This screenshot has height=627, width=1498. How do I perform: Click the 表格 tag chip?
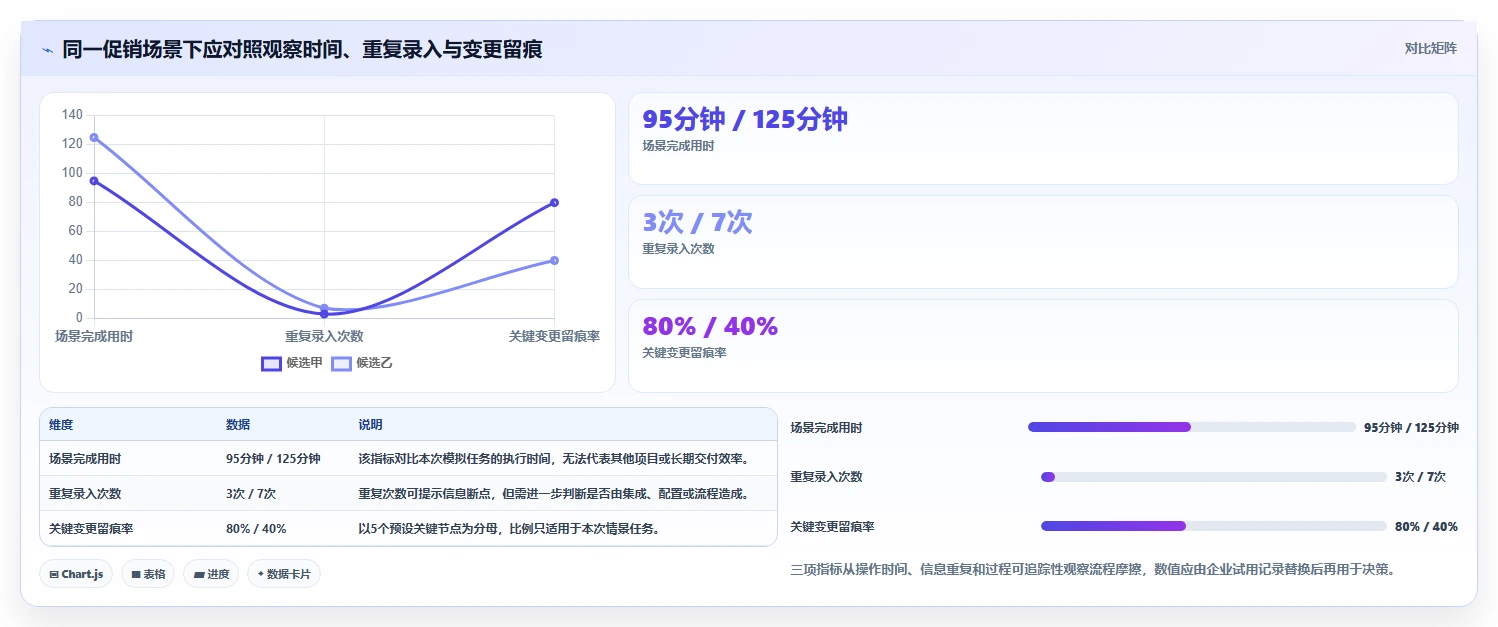click(x=148, y=574)
